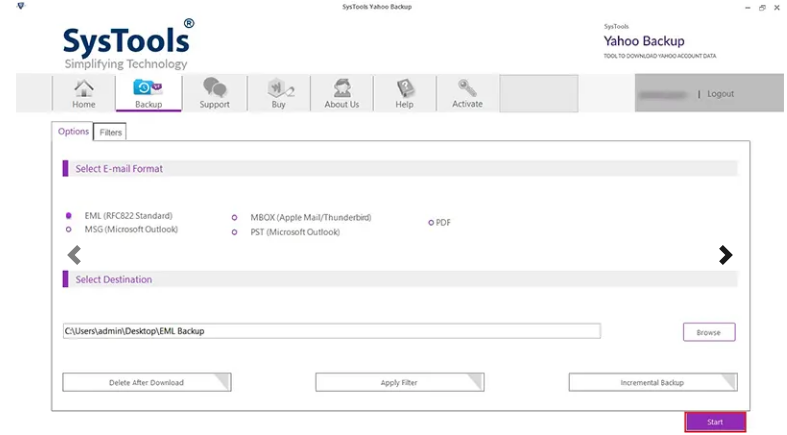This screenshot has width=787, height=435.
Task: Click the Browse button
Action: 709,332
